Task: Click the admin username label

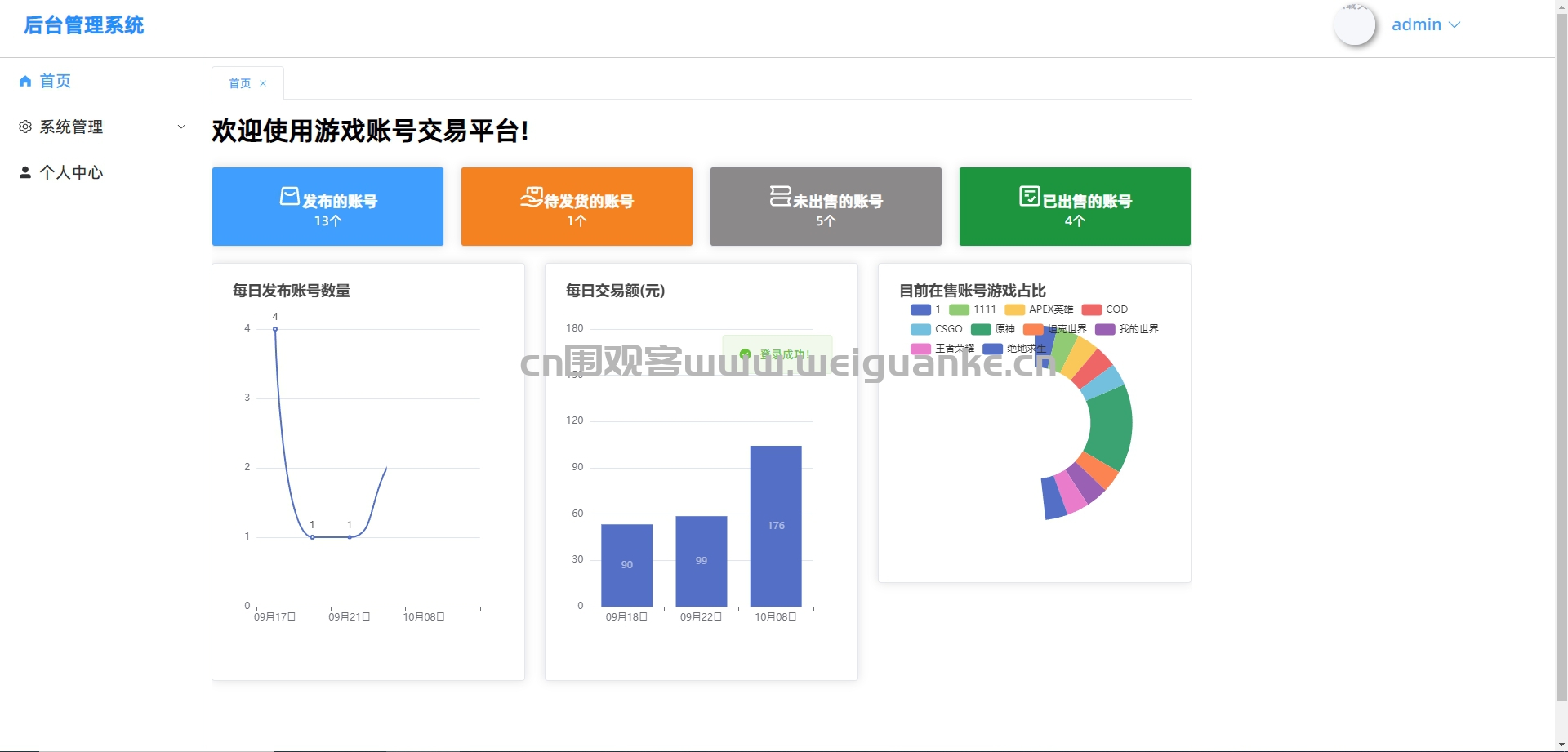Action: 1416,24
